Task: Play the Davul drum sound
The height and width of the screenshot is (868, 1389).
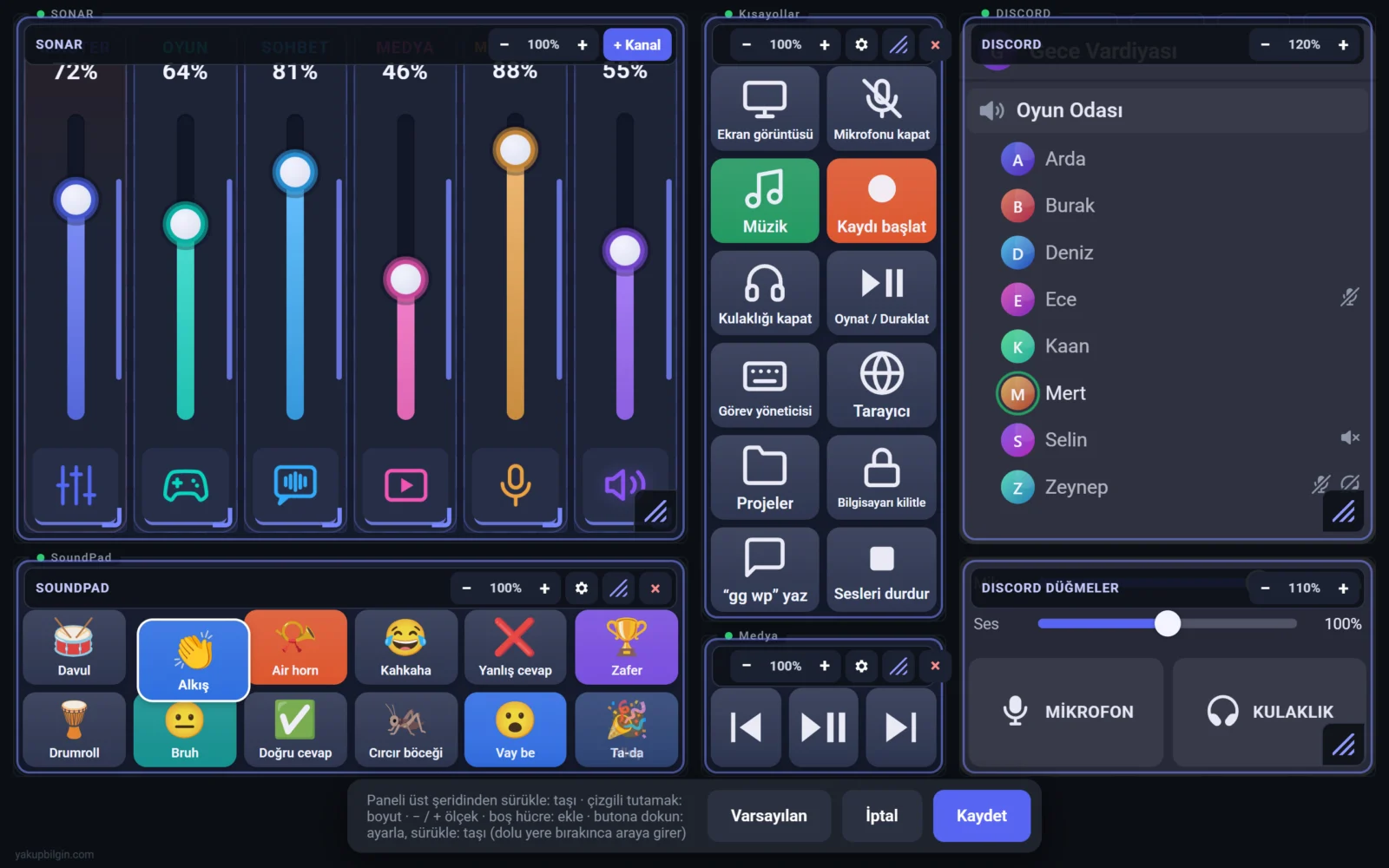Action: pyautogui.click(x=75, y=648)
